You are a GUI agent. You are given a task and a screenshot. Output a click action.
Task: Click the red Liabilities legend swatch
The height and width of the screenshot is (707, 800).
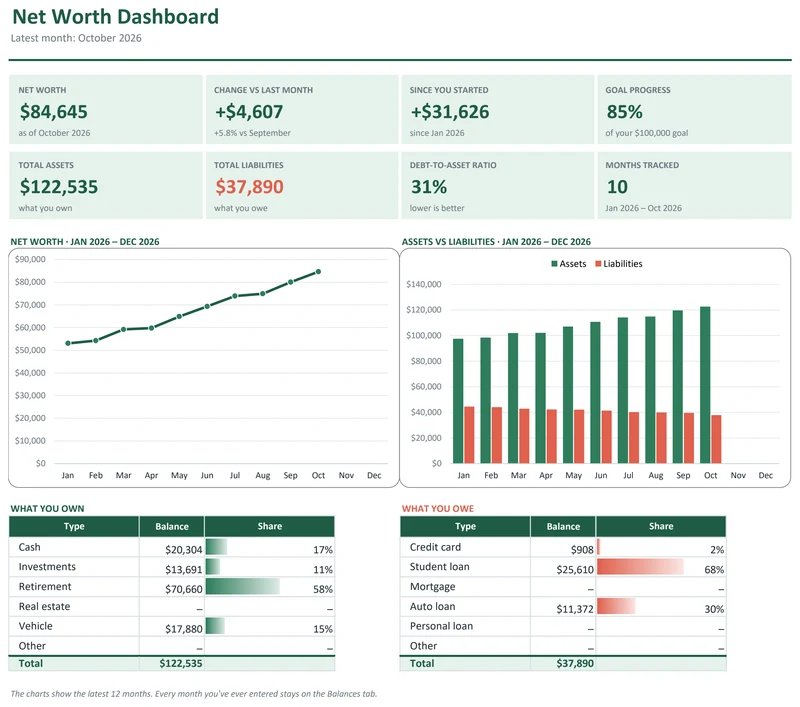coord(598,264)
